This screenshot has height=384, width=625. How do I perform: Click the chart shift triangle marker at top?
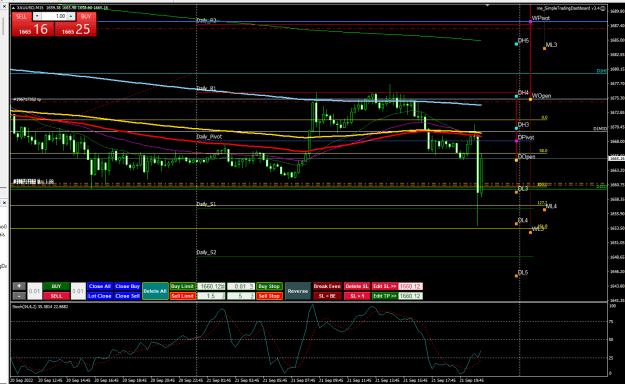[x=487, y=6]
